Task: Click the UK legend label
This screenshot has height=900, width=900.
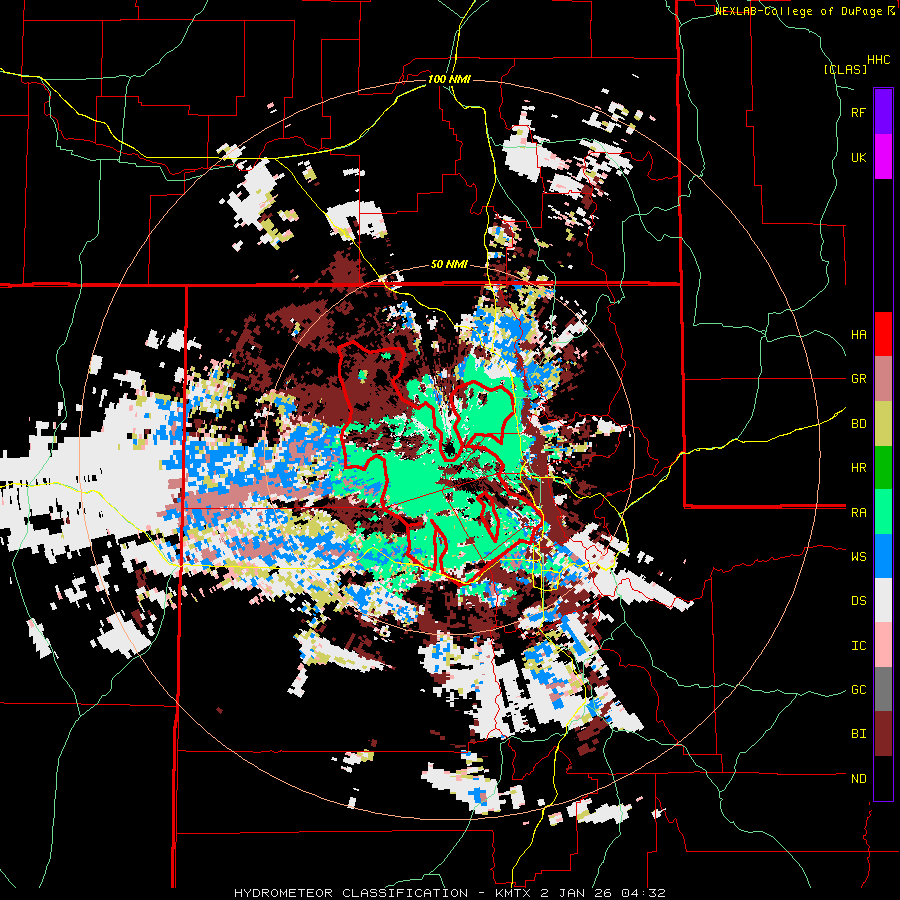Action: tap(858, 157)
